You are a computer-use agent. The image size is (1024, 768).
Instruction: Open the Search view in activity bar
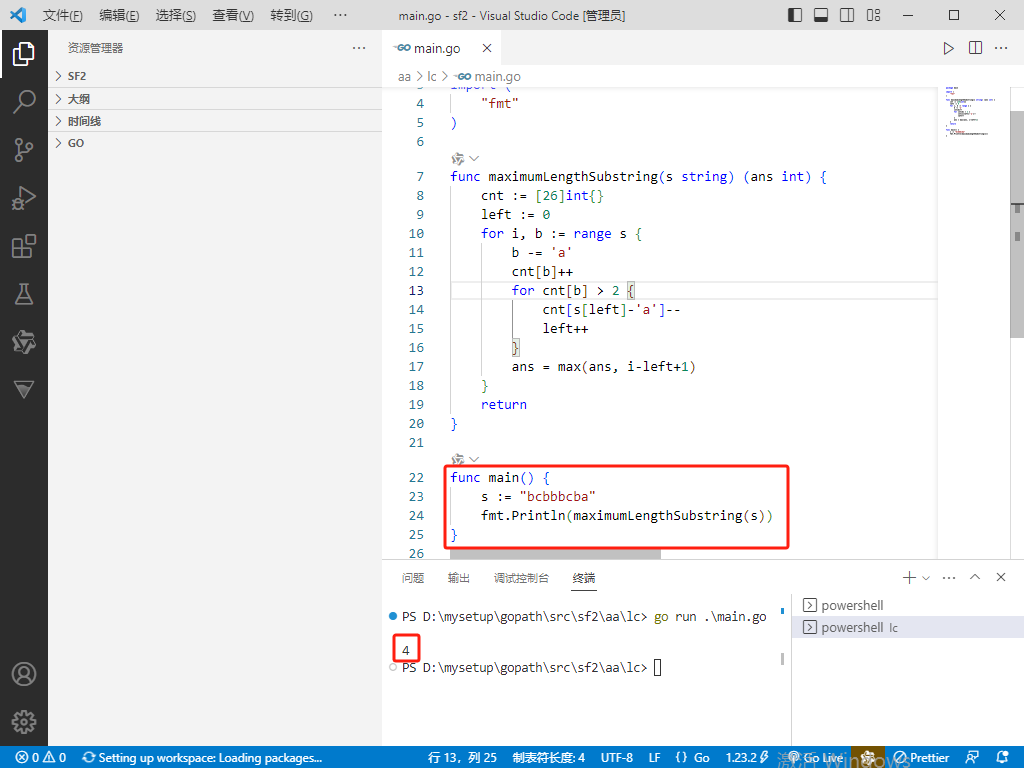(x=24, y=101)
